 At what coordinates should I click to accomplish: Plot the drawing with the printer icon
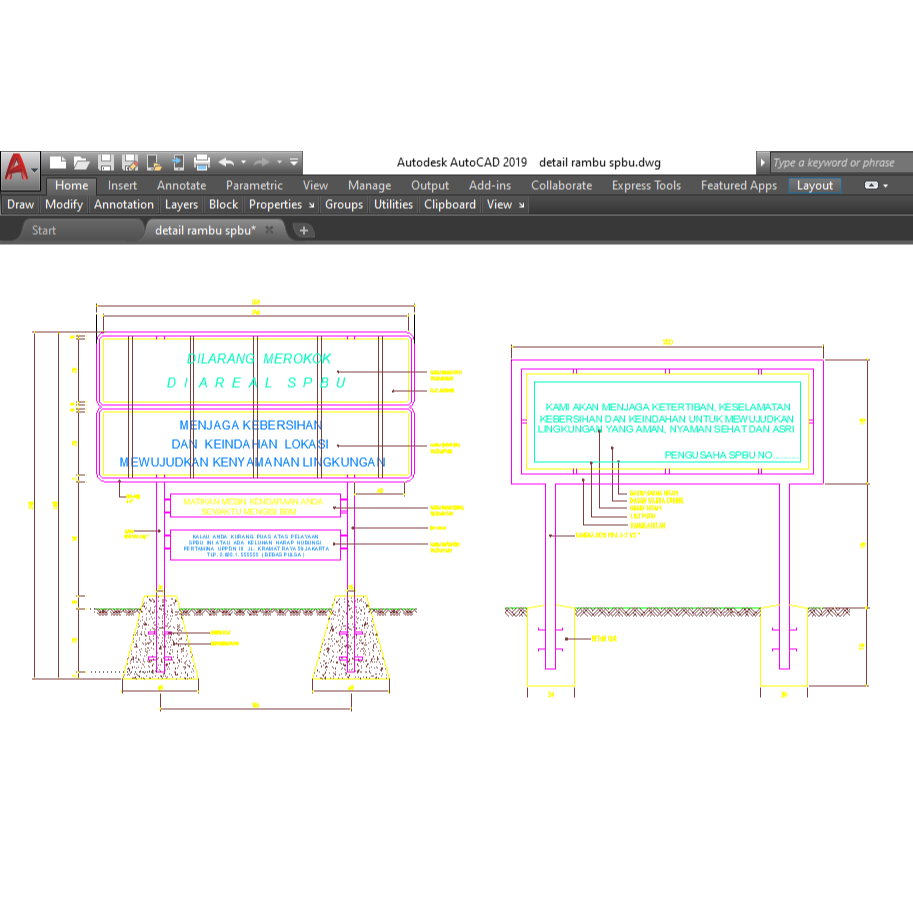tap(201, 162)
